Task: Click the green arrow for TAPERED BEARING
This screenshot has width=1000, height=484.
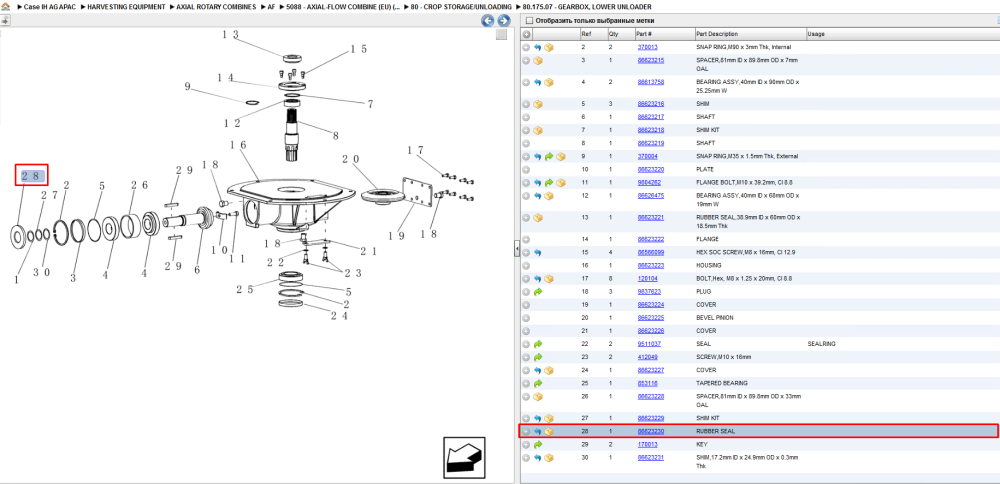Action: tap(538, 383)
